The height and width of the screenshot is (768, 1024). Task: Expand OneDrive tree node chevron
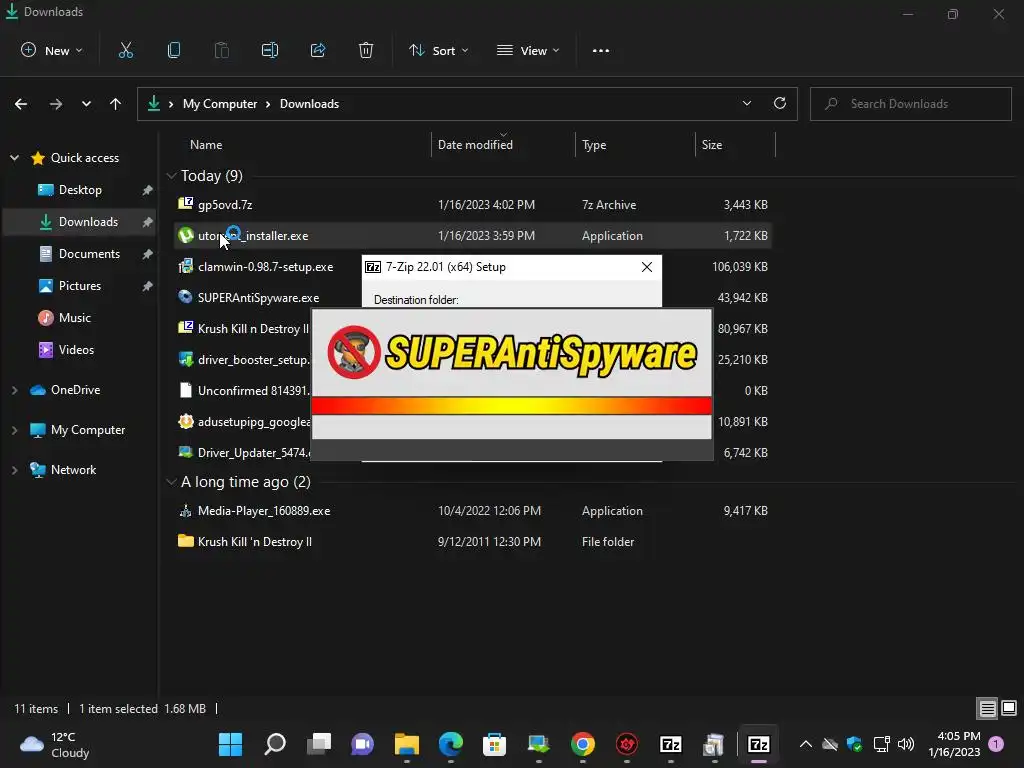pos(14,390)
